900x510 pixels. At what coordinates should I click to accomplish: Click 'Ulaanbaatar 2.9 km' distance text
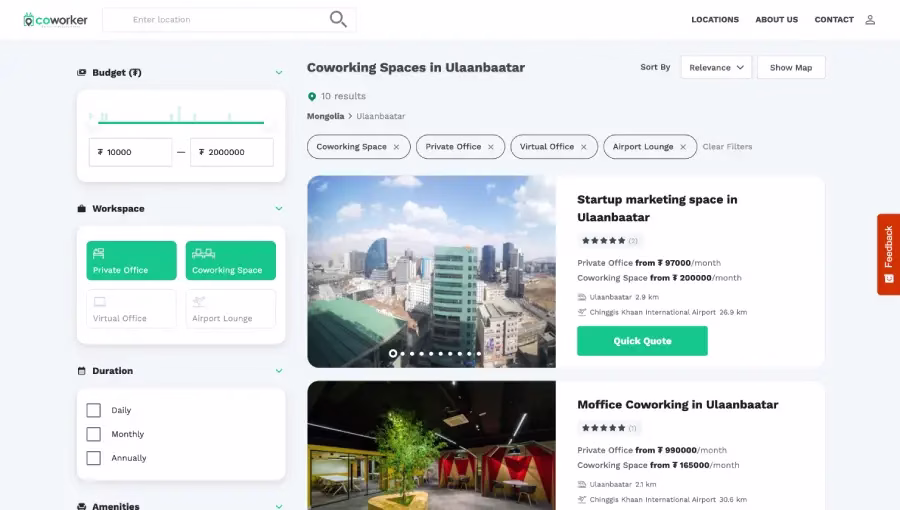coord(624,297)
